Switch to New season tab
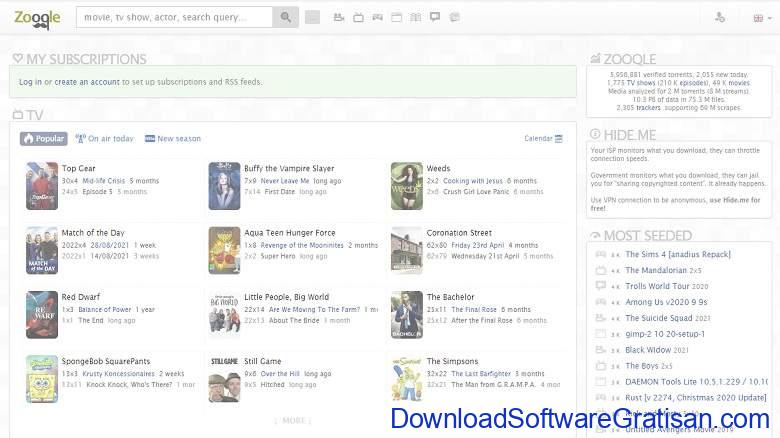Viewport: 780px width, 438px height. click(173, 138)
